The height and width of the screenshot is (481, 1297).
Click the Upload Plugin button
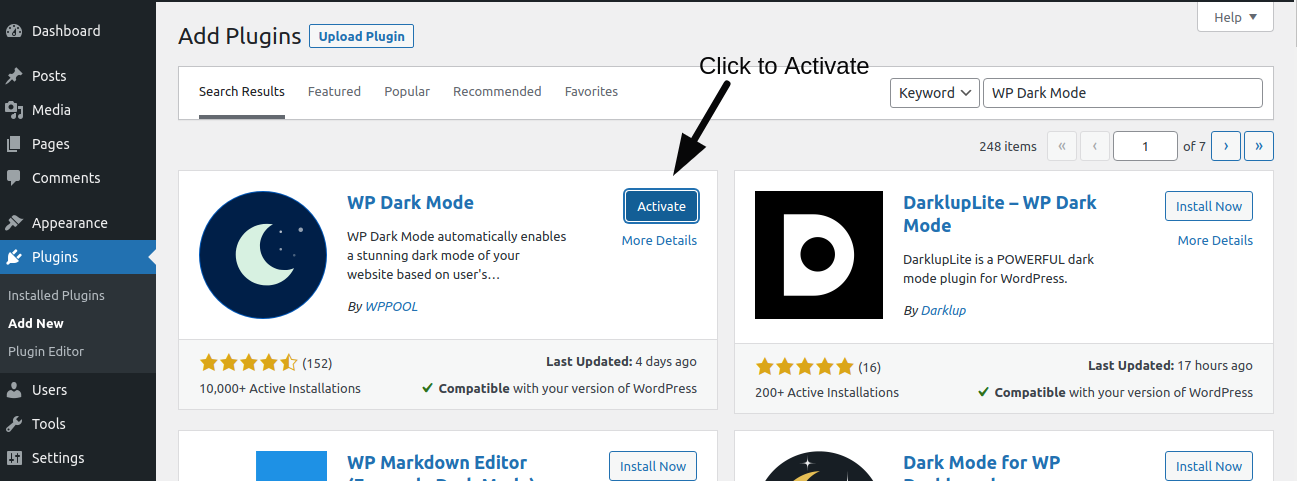click(361, 36)
